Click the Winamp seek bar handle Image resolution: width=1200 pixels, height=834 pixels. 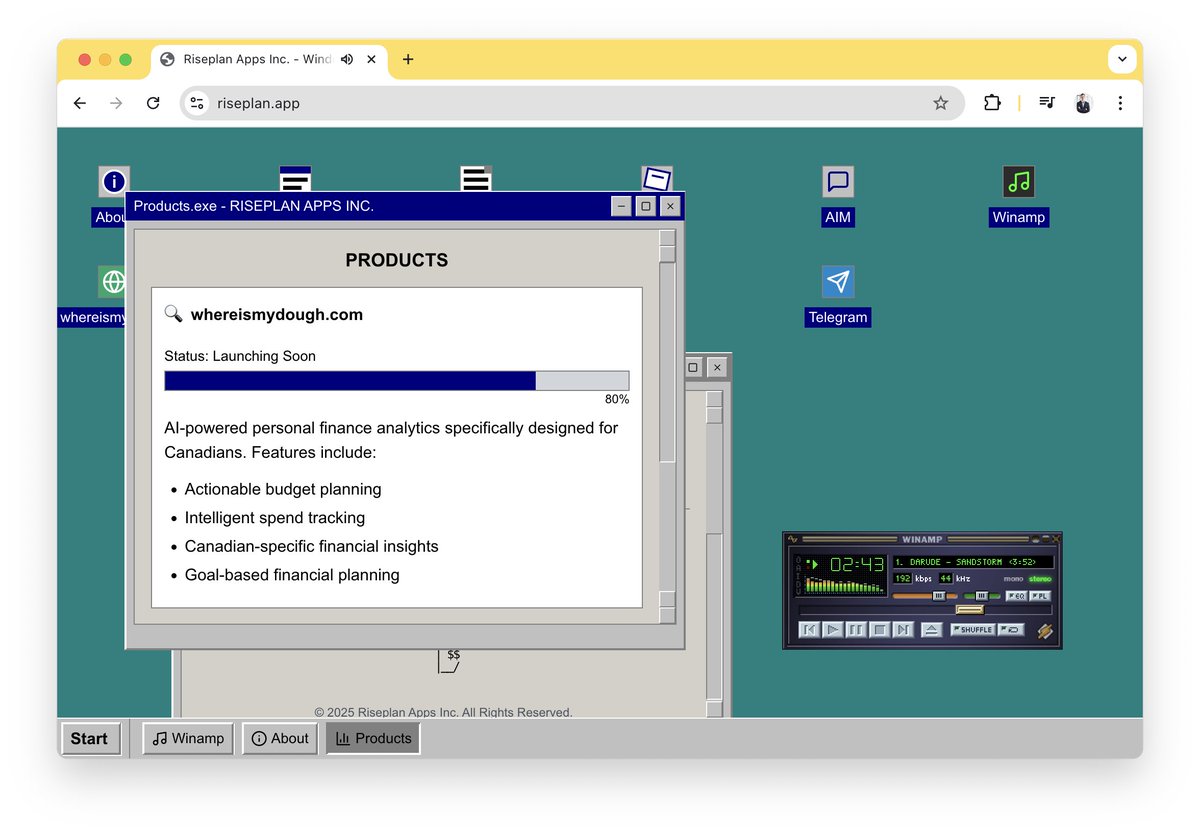click(x=970, y=610)
